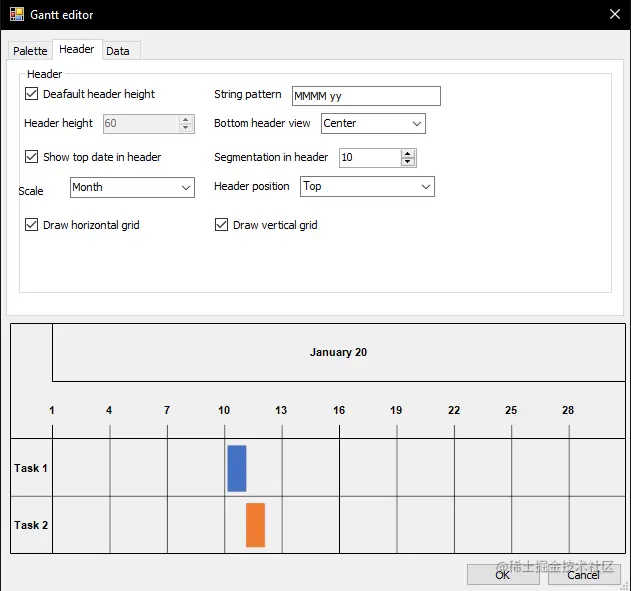631x591 pixels.
Task: Click the disabled Header height field
Action: (x=141, y=124)
